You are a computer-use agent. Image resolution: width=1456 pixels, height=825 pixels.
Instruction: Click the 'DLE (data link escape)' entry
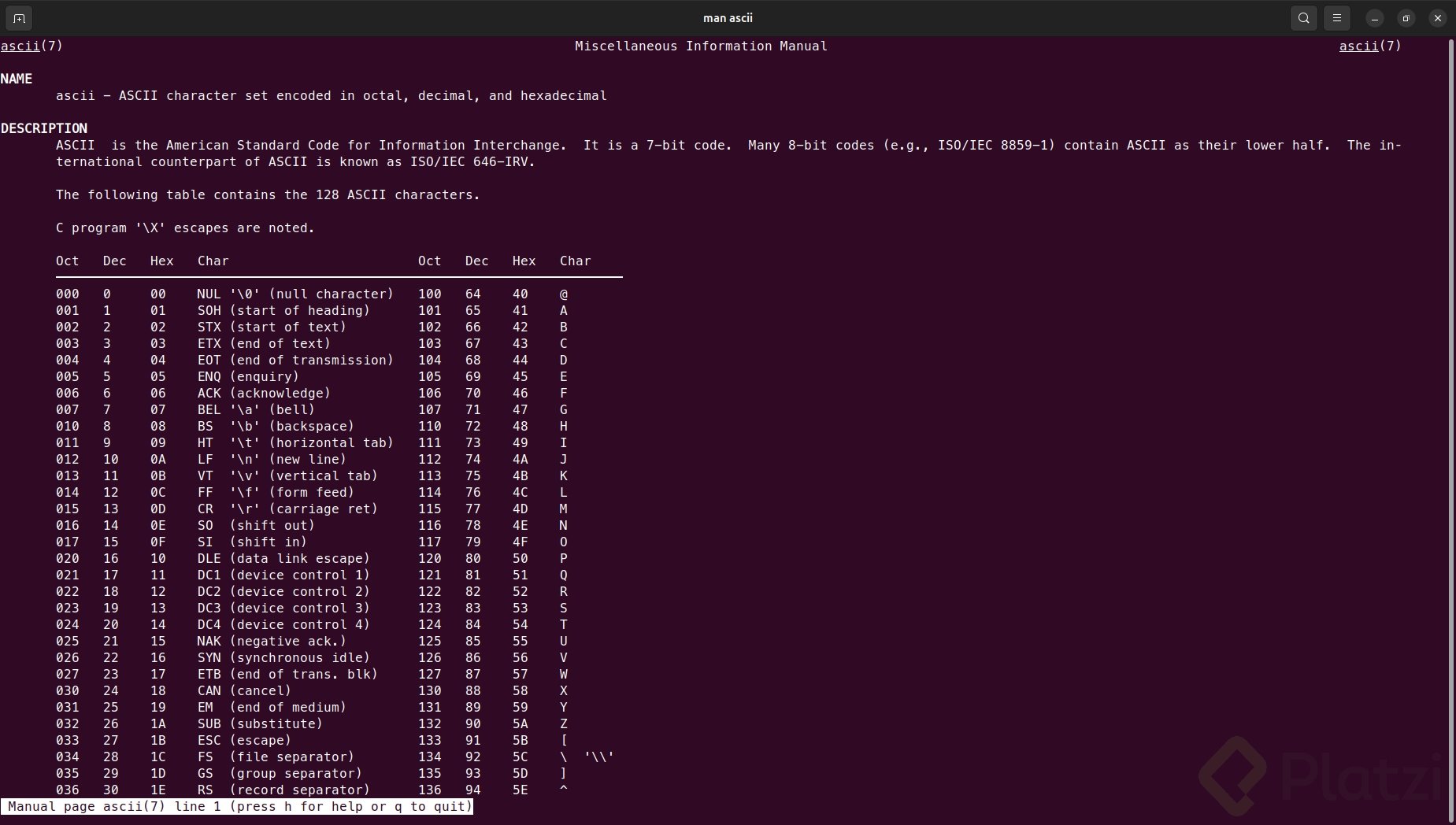283,559
